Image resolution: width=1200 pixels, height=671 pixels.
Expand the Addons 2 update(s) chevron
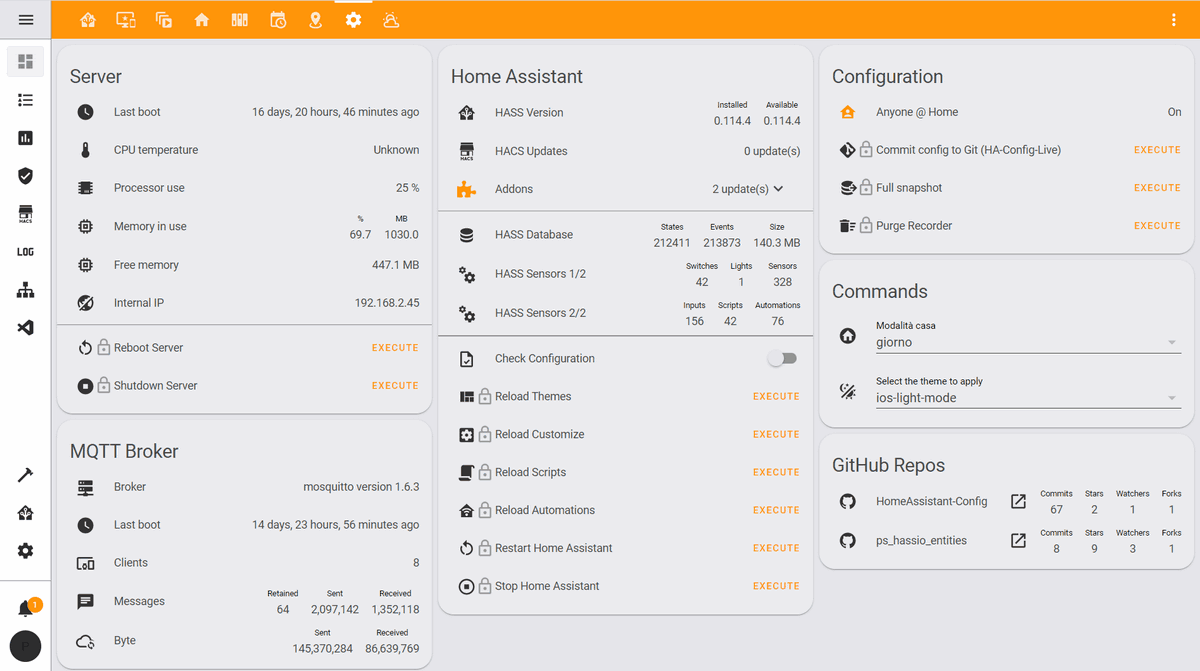(x=779, y=189)
